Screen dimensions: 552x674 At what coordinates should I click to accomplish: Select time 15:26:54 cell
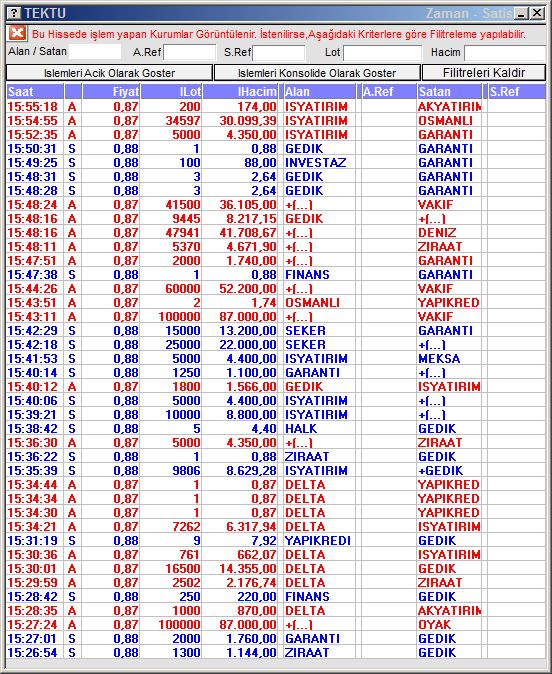point(32,653)
